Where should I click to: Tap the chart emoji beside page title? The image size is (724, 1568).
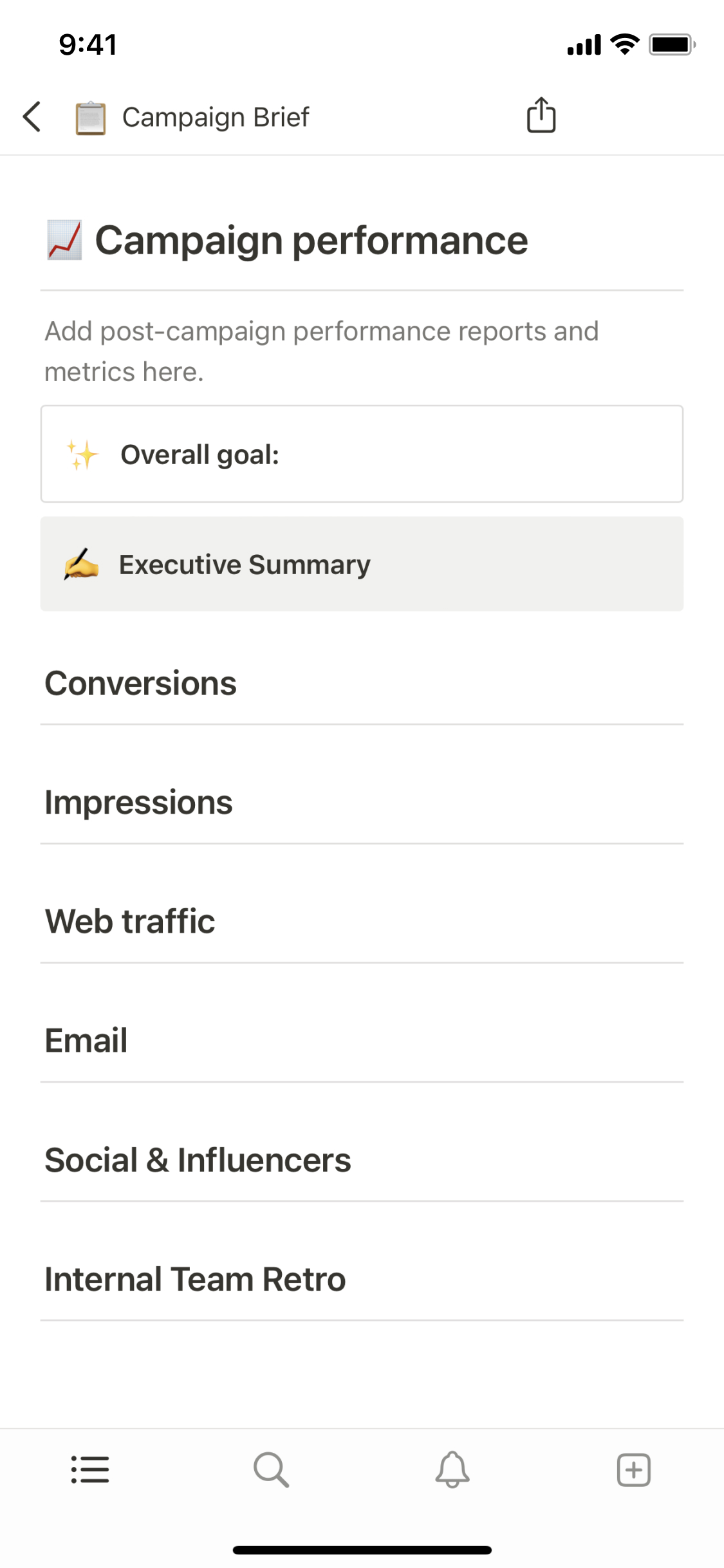click(64, 240)
